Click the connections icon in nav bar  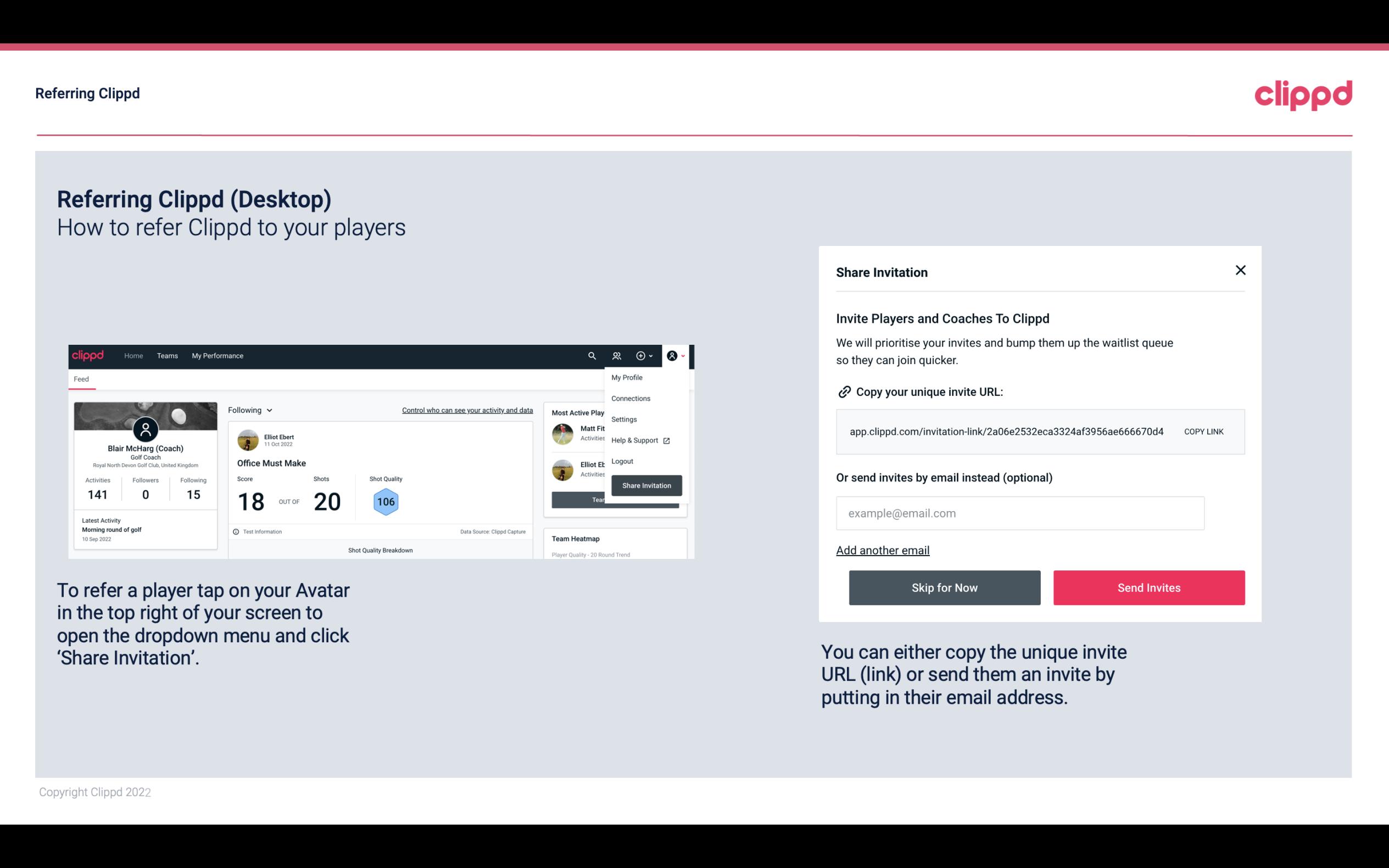616,356
